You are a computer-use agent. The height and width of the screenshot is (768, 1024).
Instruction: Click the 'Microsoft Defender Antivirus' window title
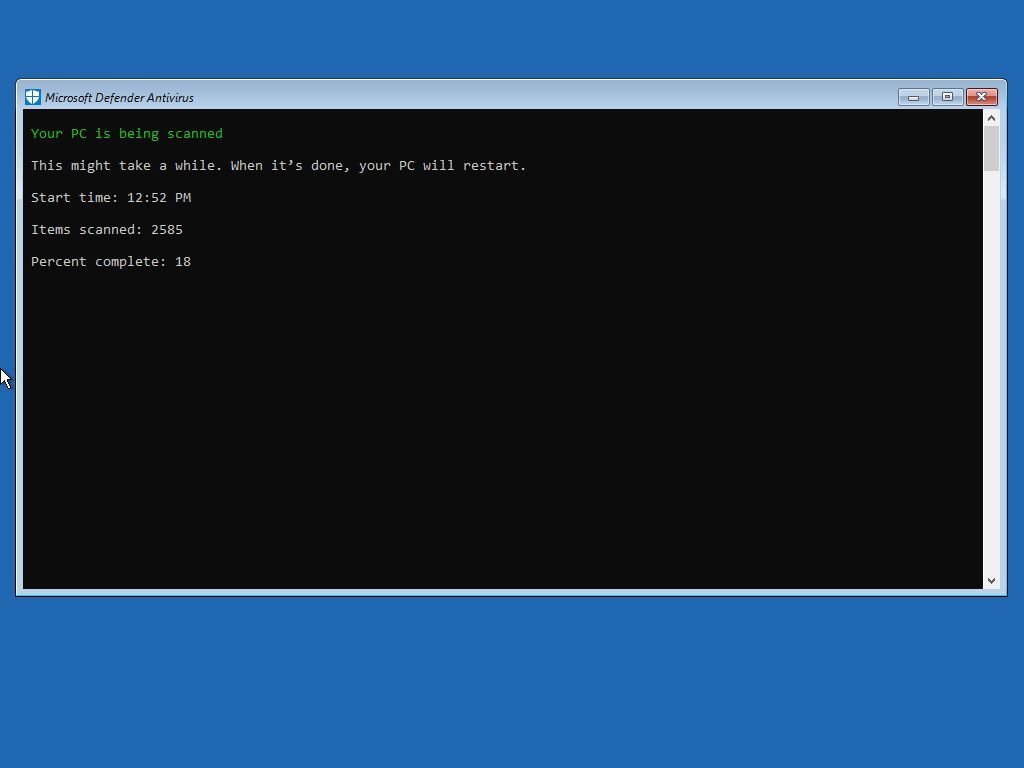pos(120,98)
